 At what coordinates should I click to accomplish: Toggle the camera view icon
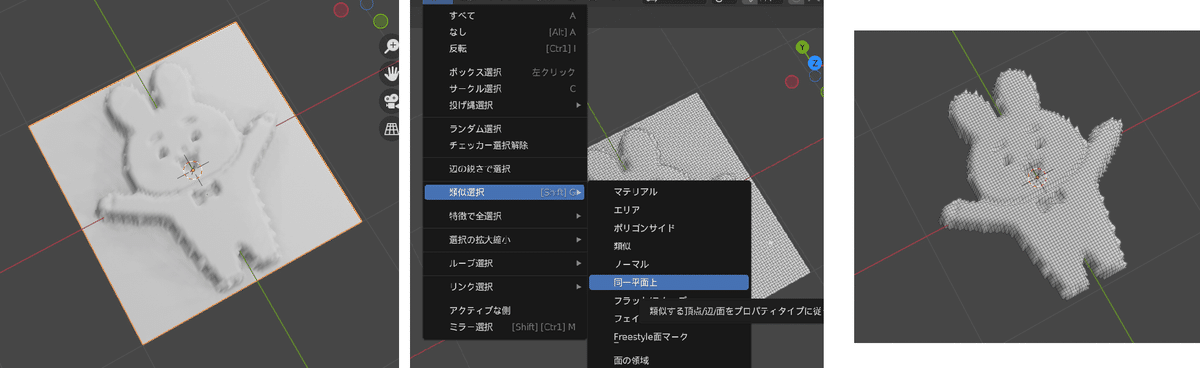391,101
